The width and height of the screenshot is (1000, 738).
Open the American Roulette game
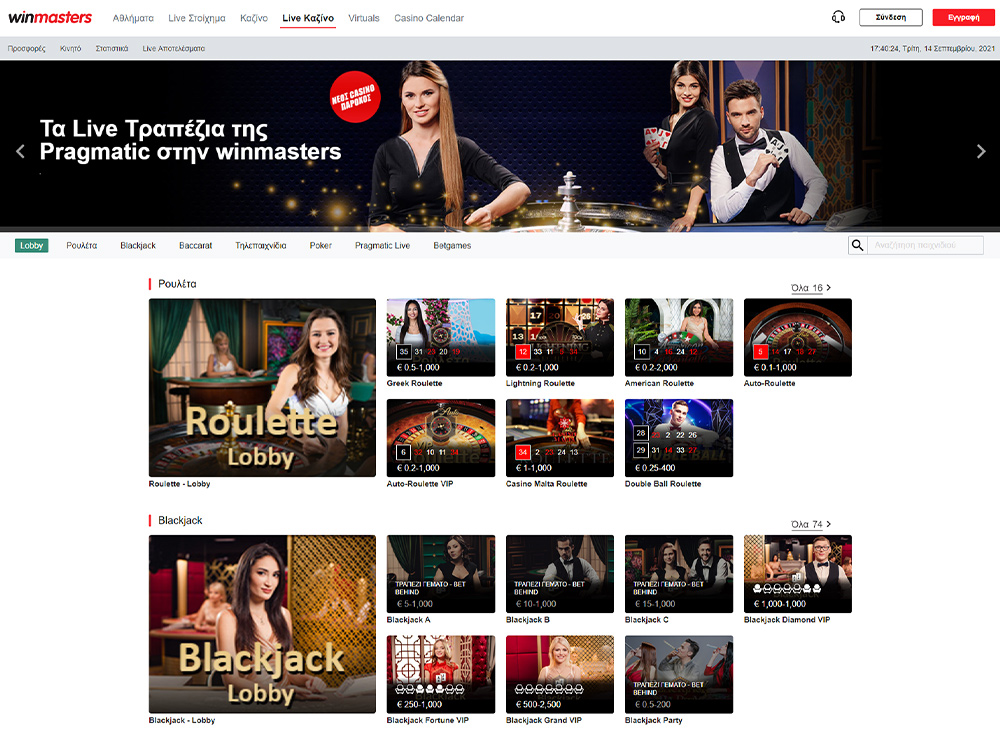[x=679, y=337]
